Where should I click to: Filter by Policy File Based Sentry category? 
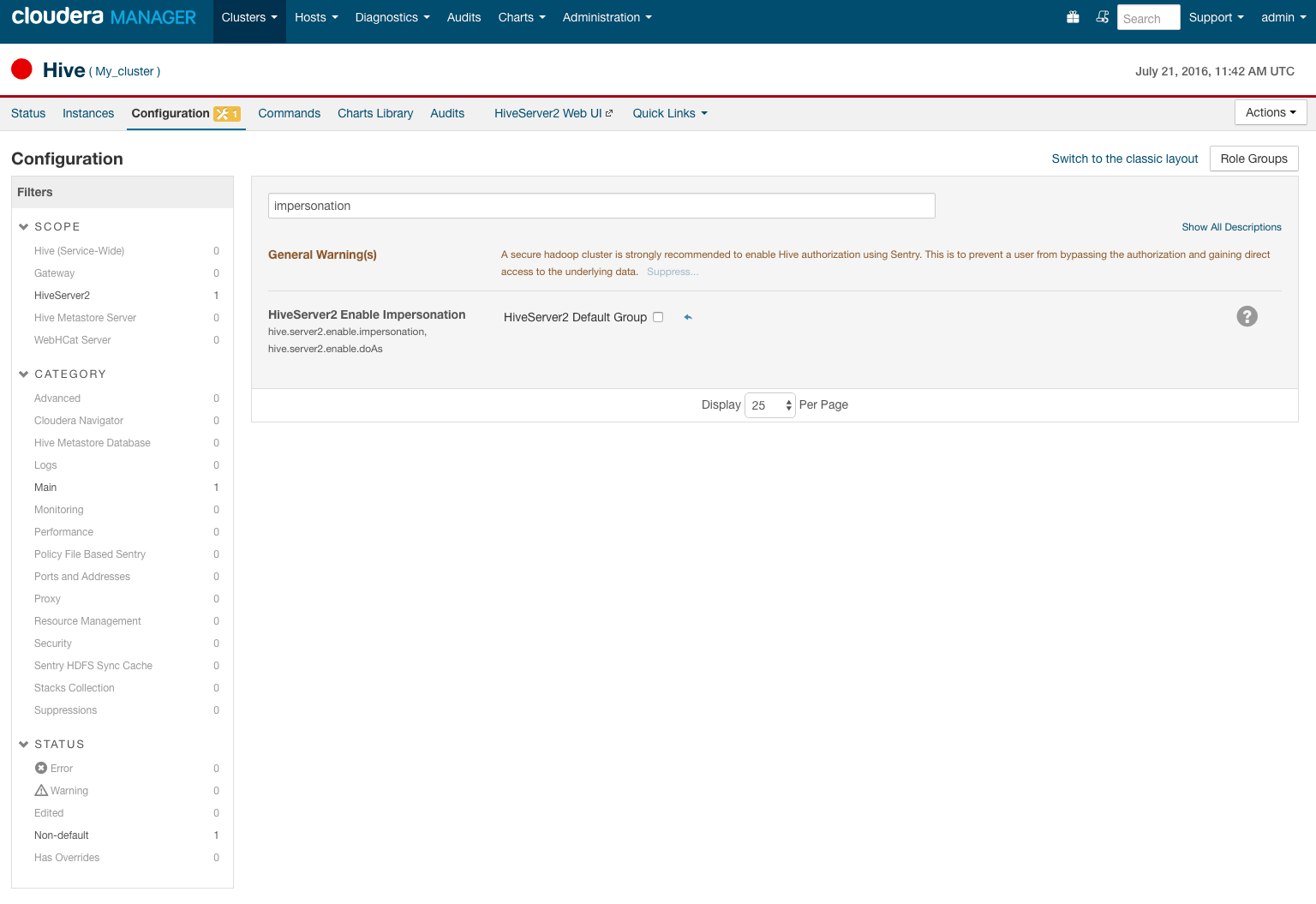click(x=125, y=554)
